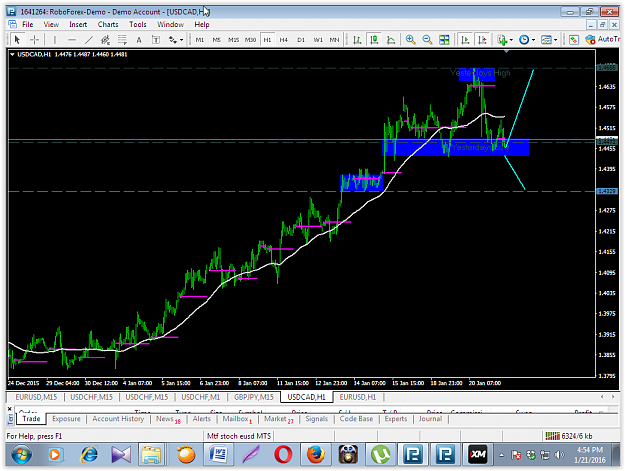Select the Fibonacci retracement tool

coord(122,39)
